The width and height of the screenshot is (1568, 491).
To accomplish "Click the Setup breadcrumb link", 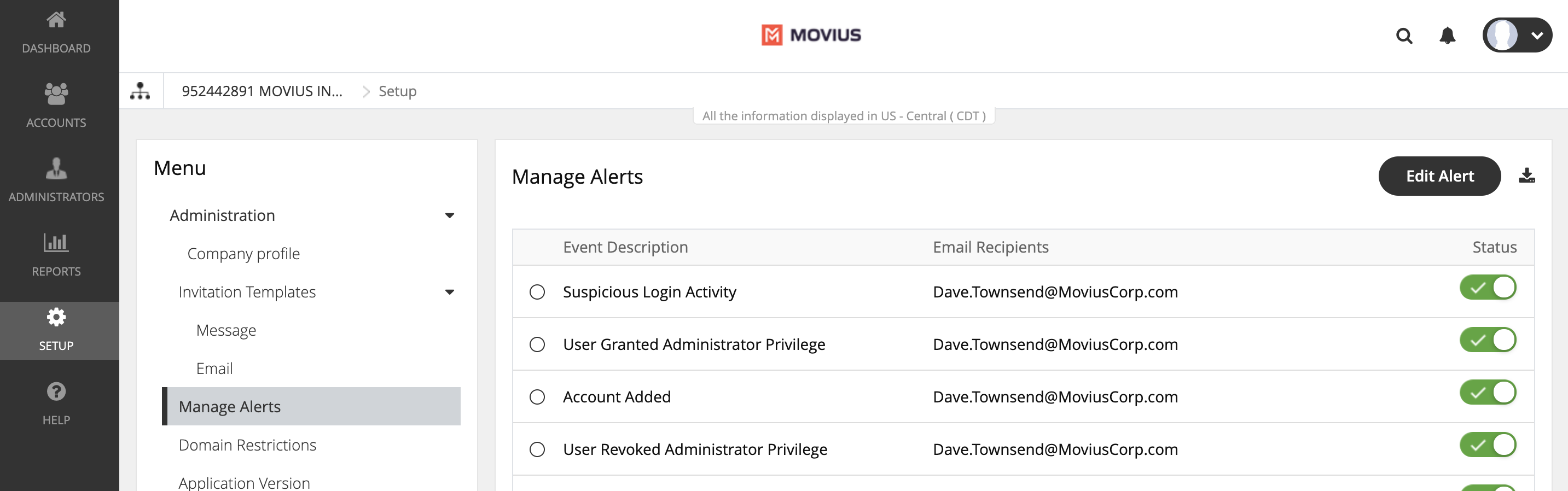I will pyautogui.click(x=398, y=91).
